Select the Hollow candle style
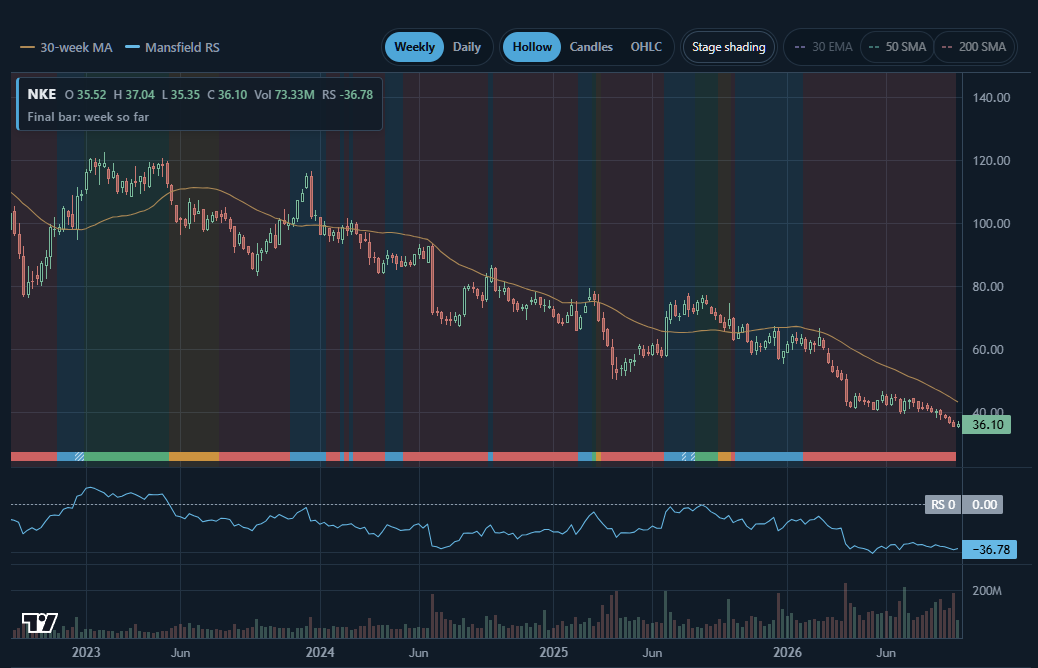This screenshot has width=1038, height=668. pos(532,47)
